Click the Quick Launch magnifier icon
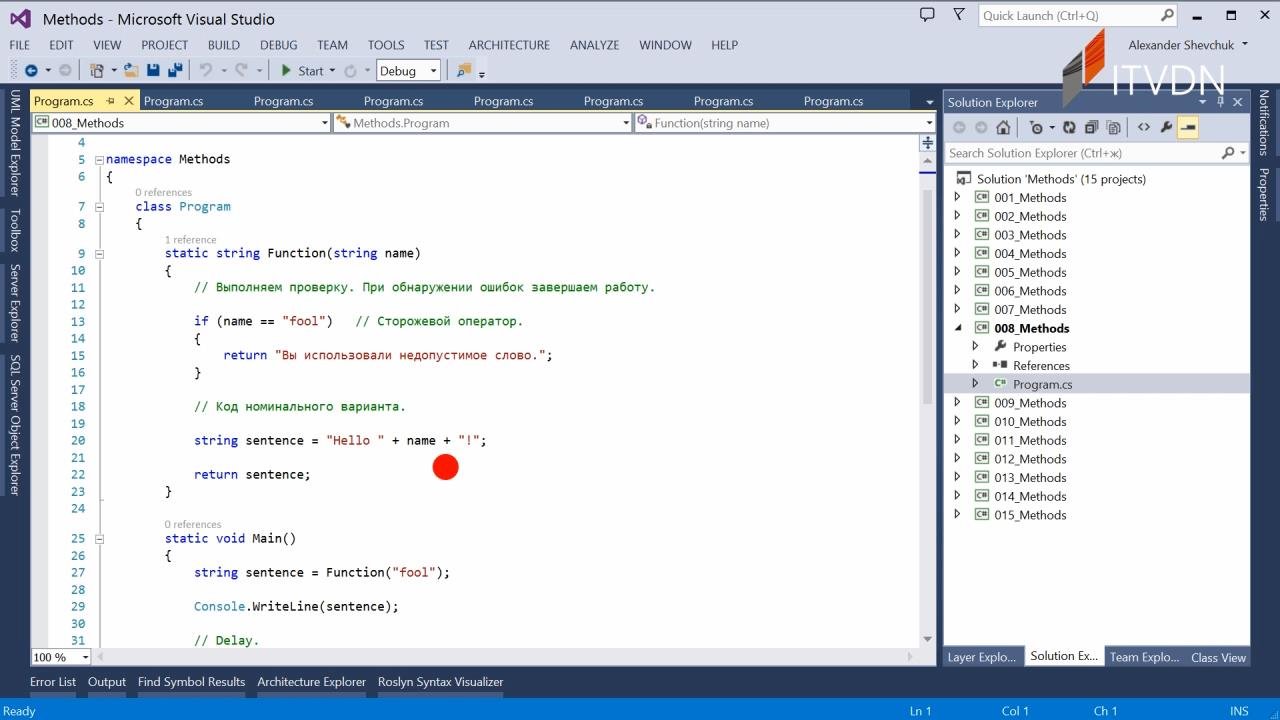1280x720 pixels. (1167, 15)
